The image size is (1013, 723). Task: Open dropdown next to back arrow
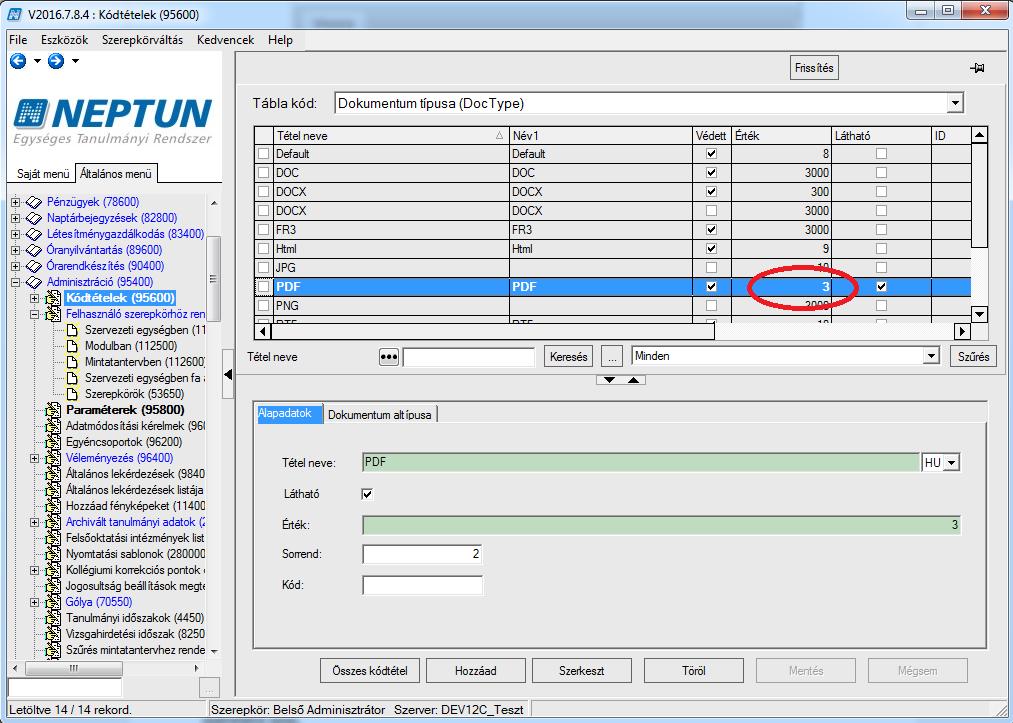pos(37,61)
